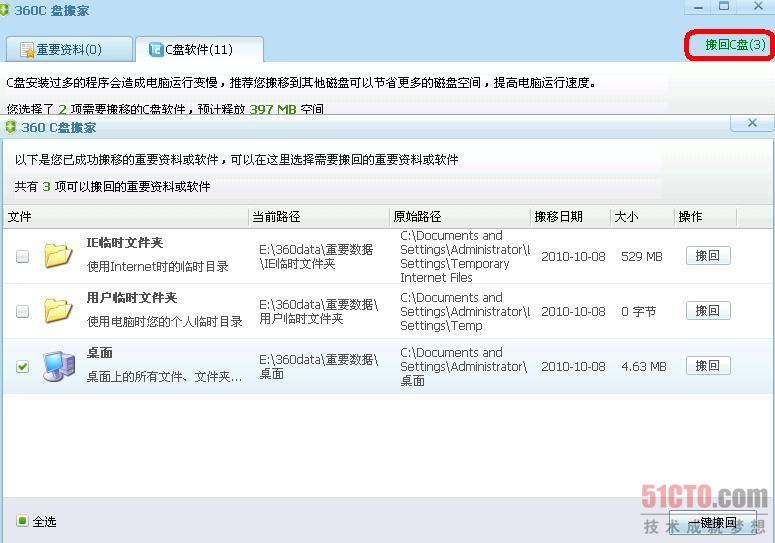Select the IE临时文件夹 folder icon

click(x=58, y=255)
